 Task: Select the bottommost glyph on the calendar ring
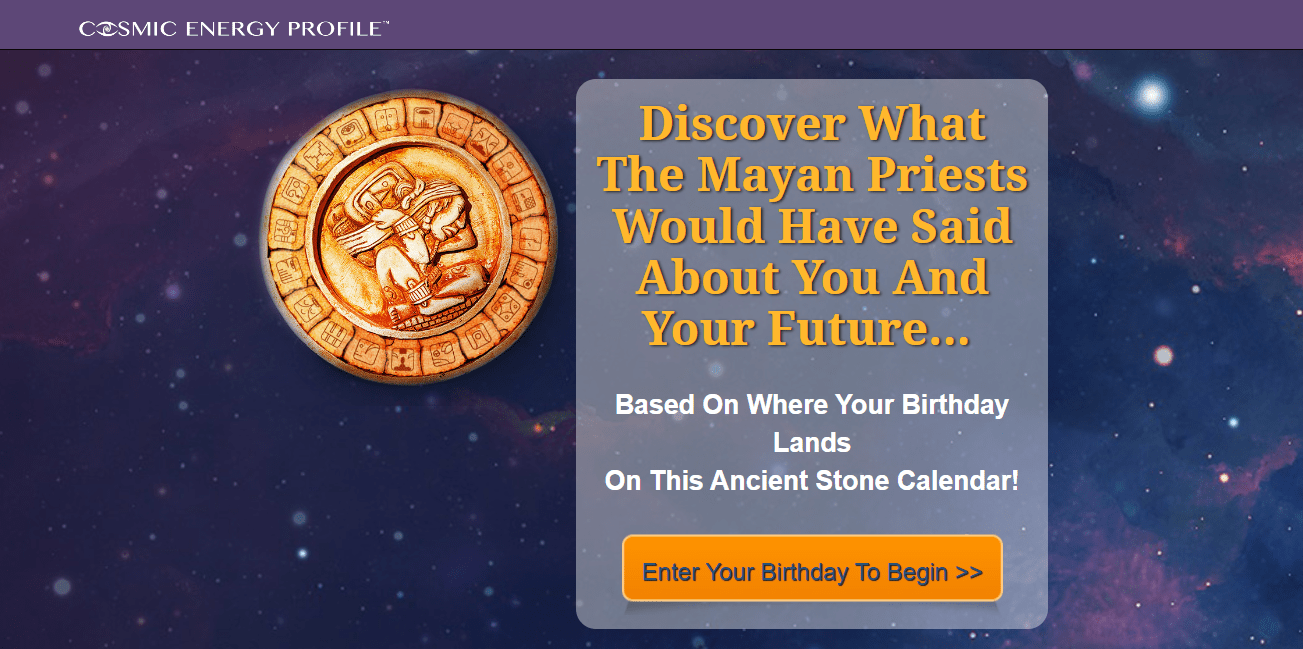point(401,358)
